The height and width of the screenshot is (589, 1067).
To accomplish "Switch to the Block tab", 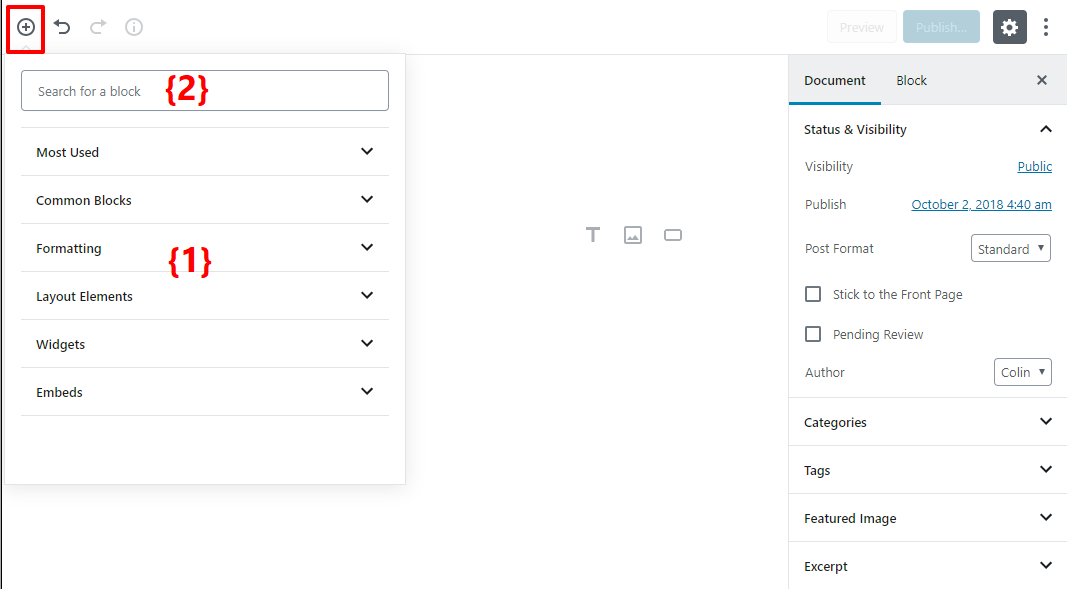I will coord(911,80).
